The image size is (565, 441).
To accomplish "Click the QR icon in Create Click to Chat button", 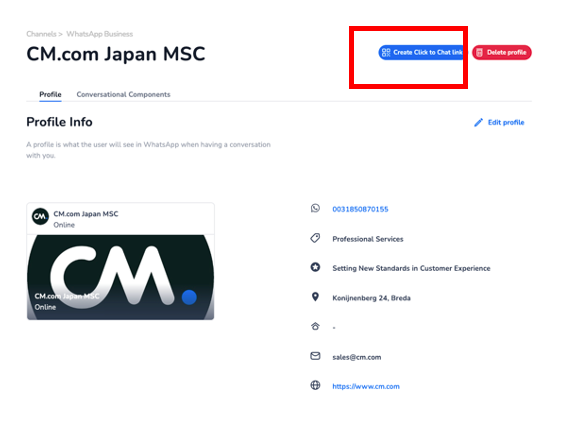I will tap(386, 53).
